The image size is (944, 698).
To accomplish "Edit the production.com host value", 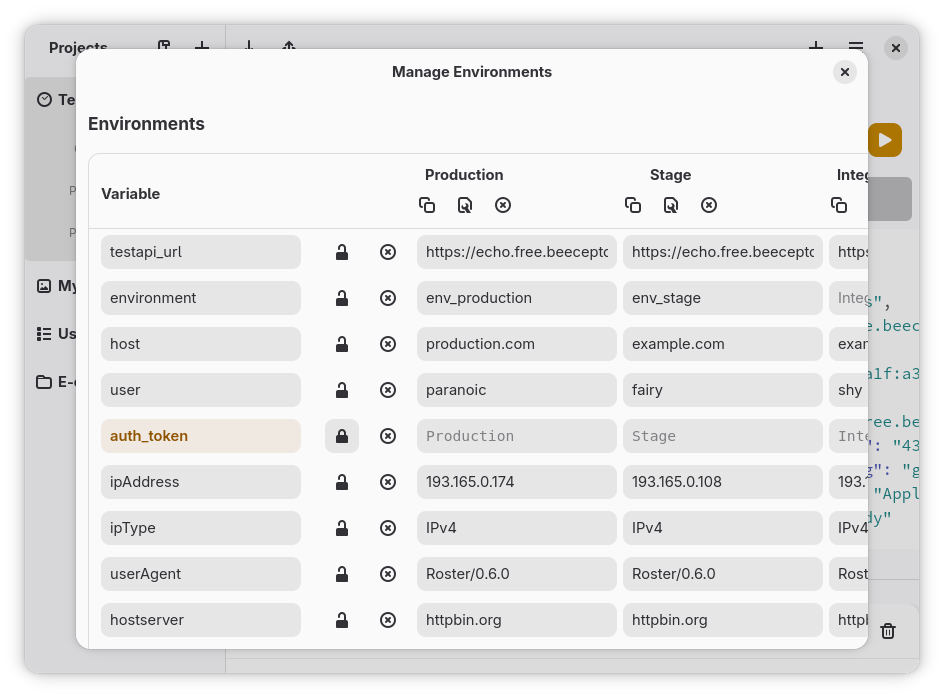I will pos(517,344).
